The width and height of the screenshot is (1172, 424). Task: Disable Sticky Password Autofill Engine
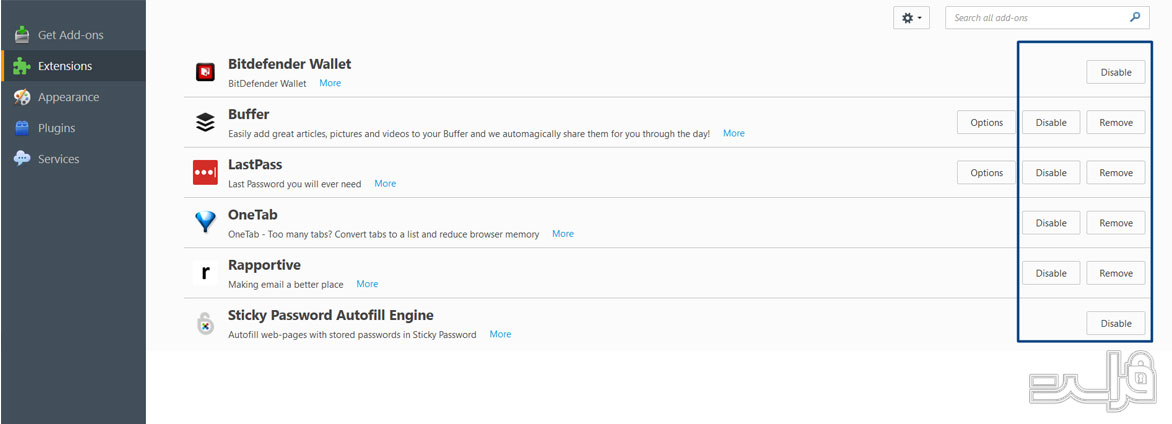coord(1115,324)
